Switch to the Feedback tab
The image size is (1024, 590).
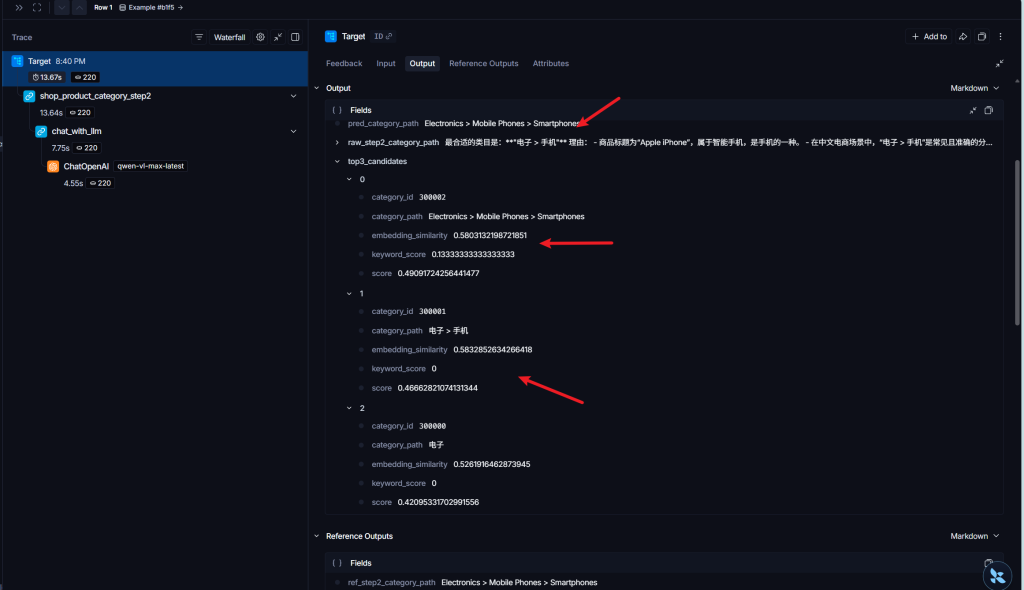coord(344,63)
